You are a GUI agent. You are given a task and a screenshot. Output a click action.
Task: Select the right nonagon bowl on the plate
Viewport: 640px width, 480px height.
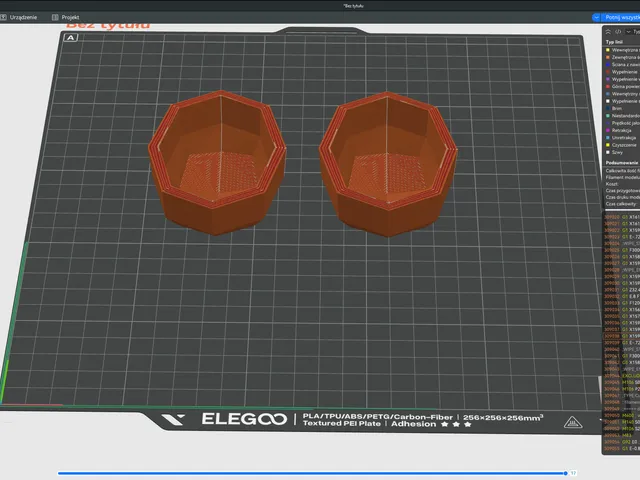point(388,163)
